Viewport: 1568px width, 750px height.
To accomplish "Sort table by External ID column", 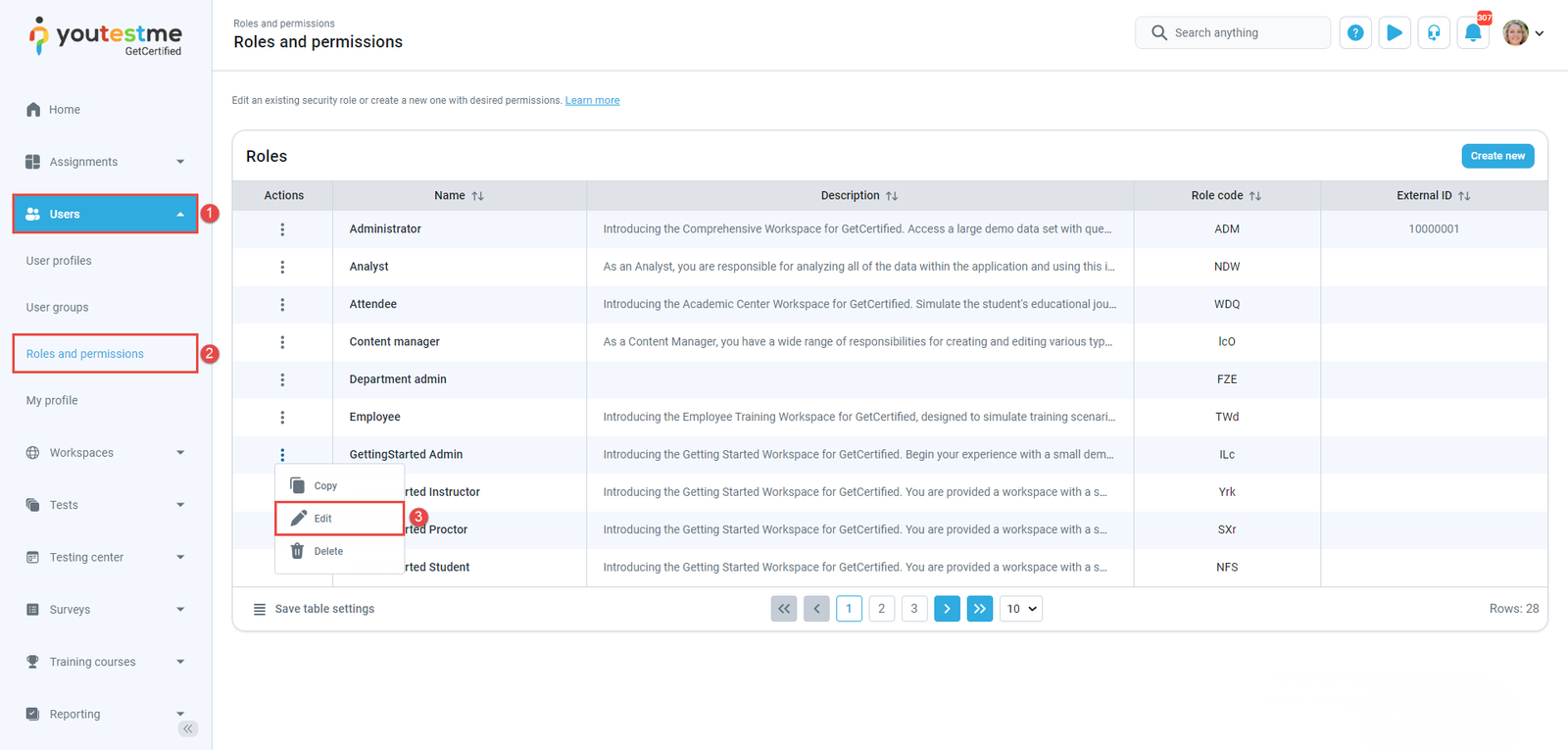I will tap(1463, 196).
